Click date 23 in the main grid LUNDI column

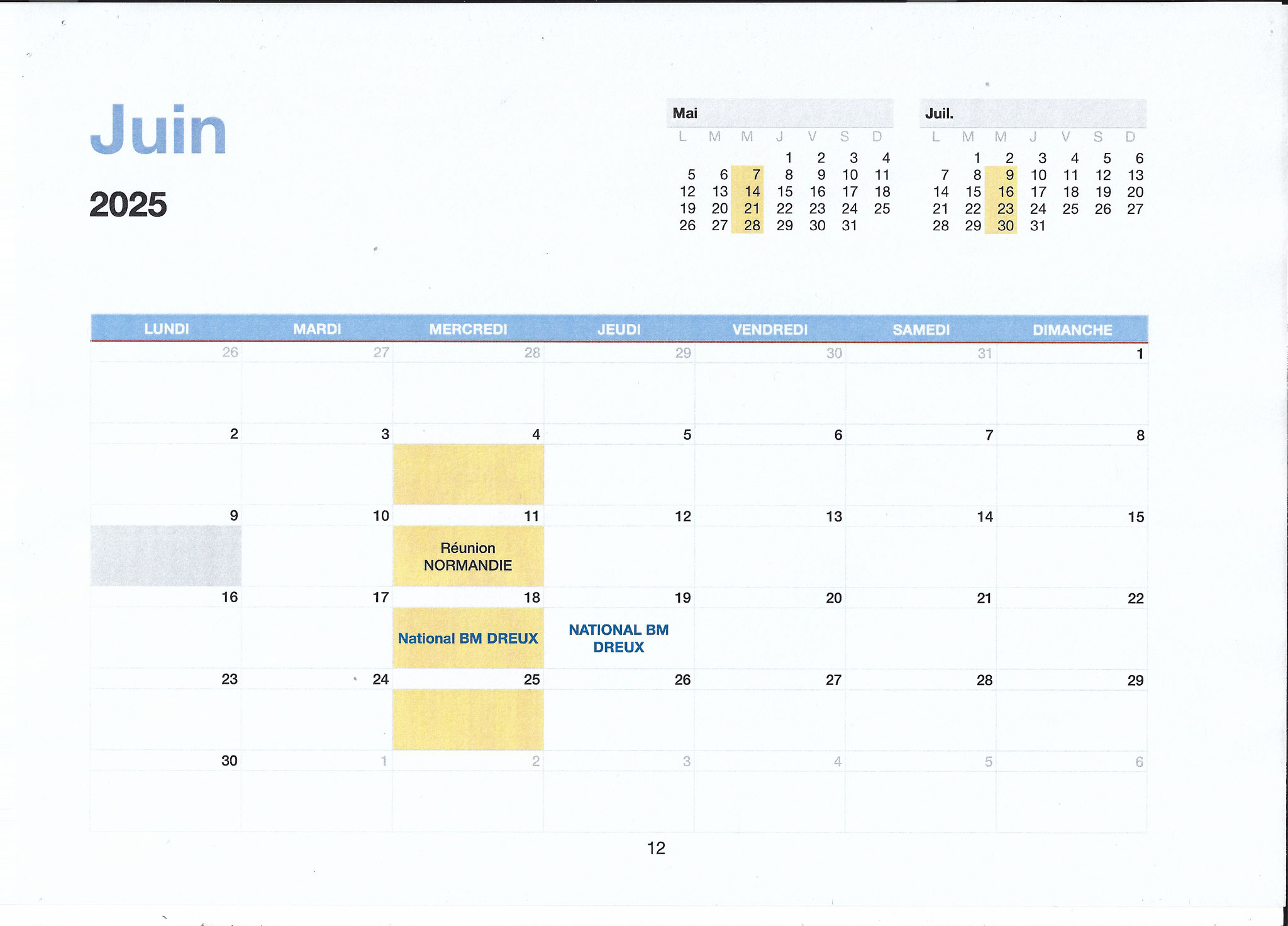click(x=230, y=679)
